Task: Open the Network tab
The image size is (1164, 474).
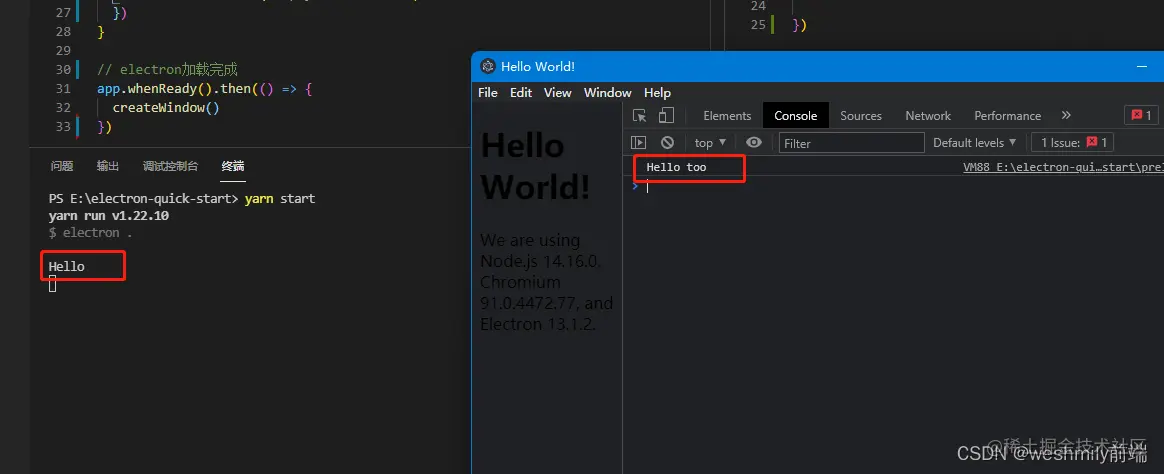Action: (x=928, y=116)
